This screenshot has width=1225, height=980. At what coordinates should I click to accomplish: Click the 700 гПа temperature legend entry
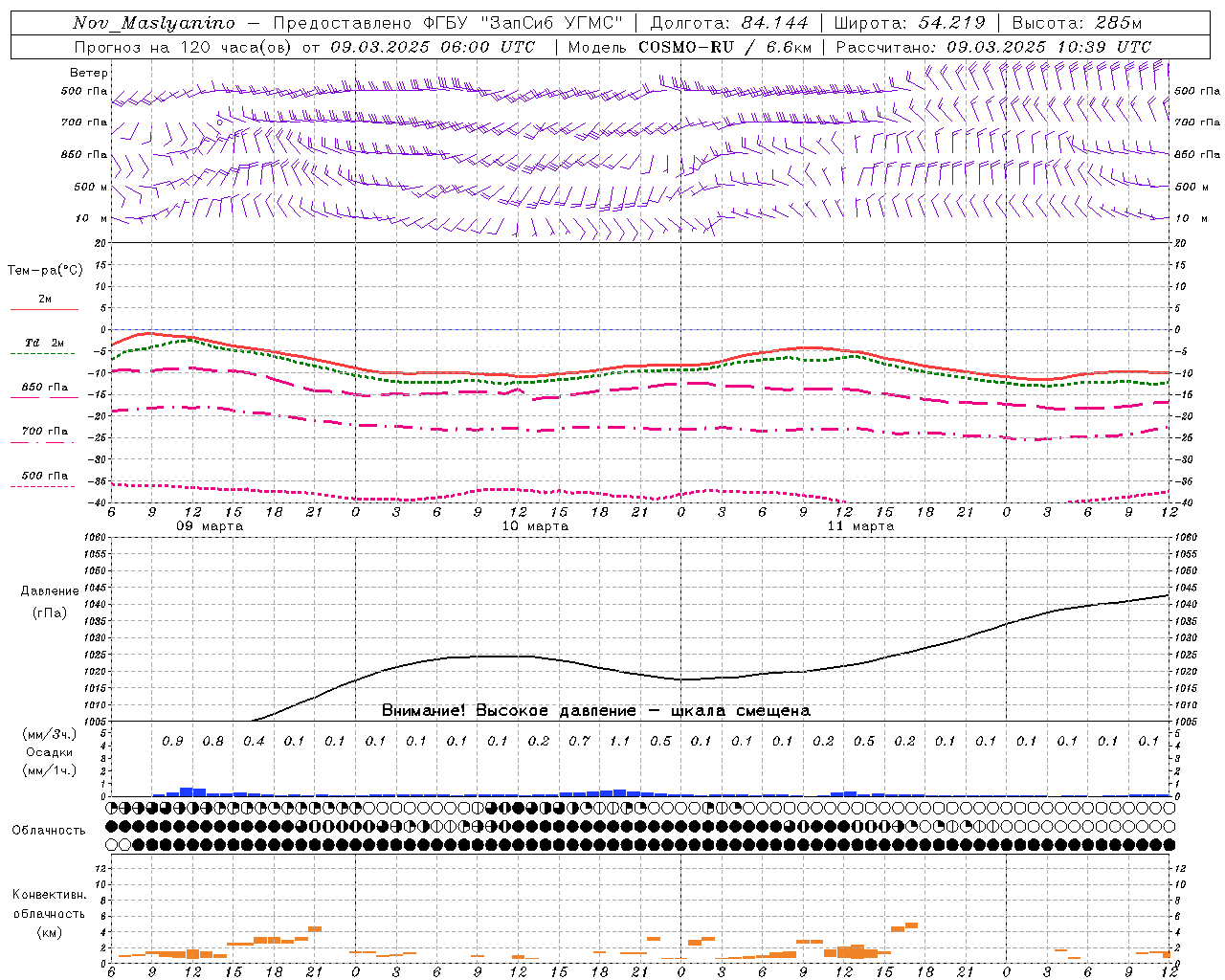(x=45, y=432)
